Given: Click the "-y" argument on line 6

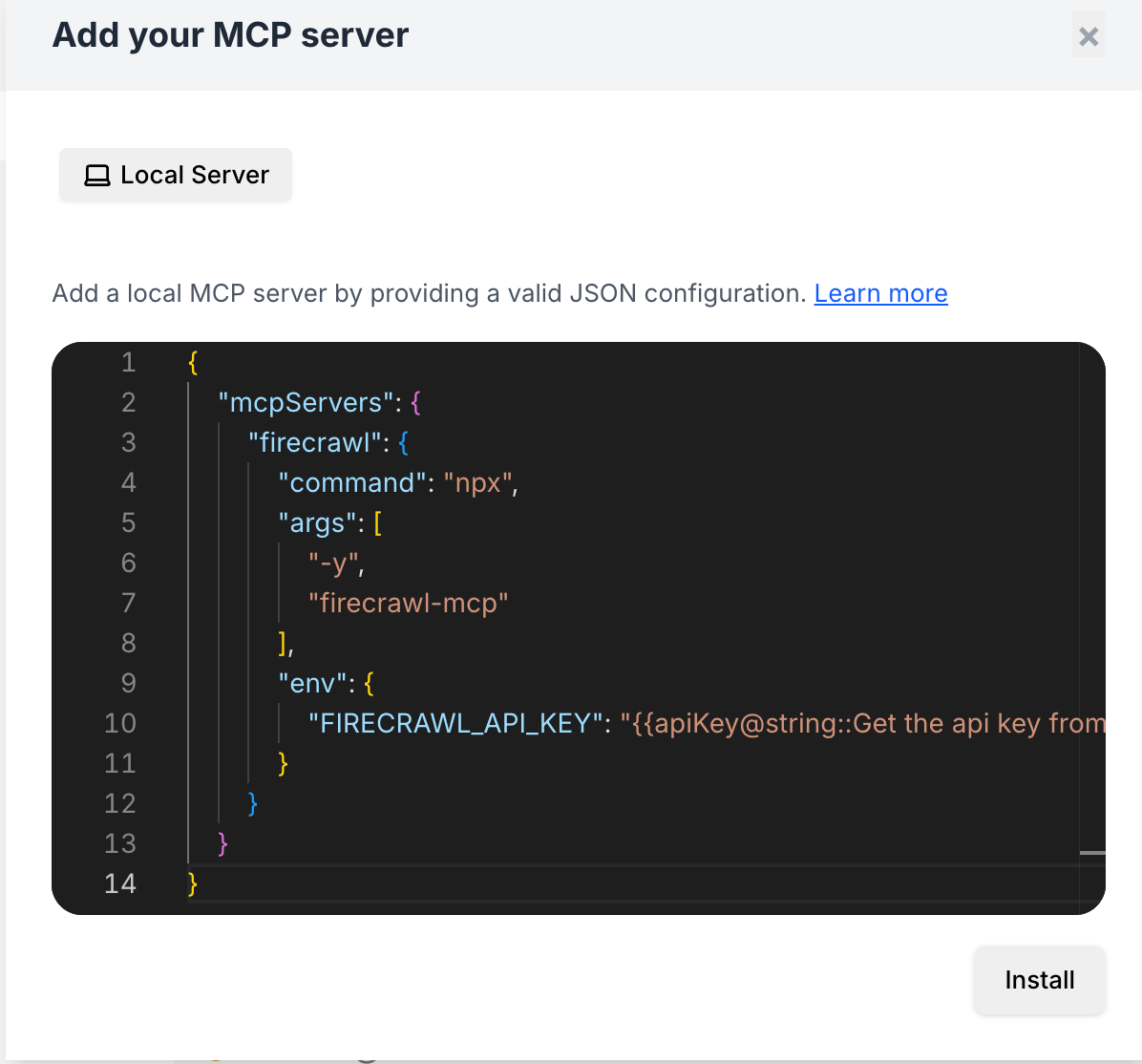Looking at the screenshot, I should coord(333,563).
